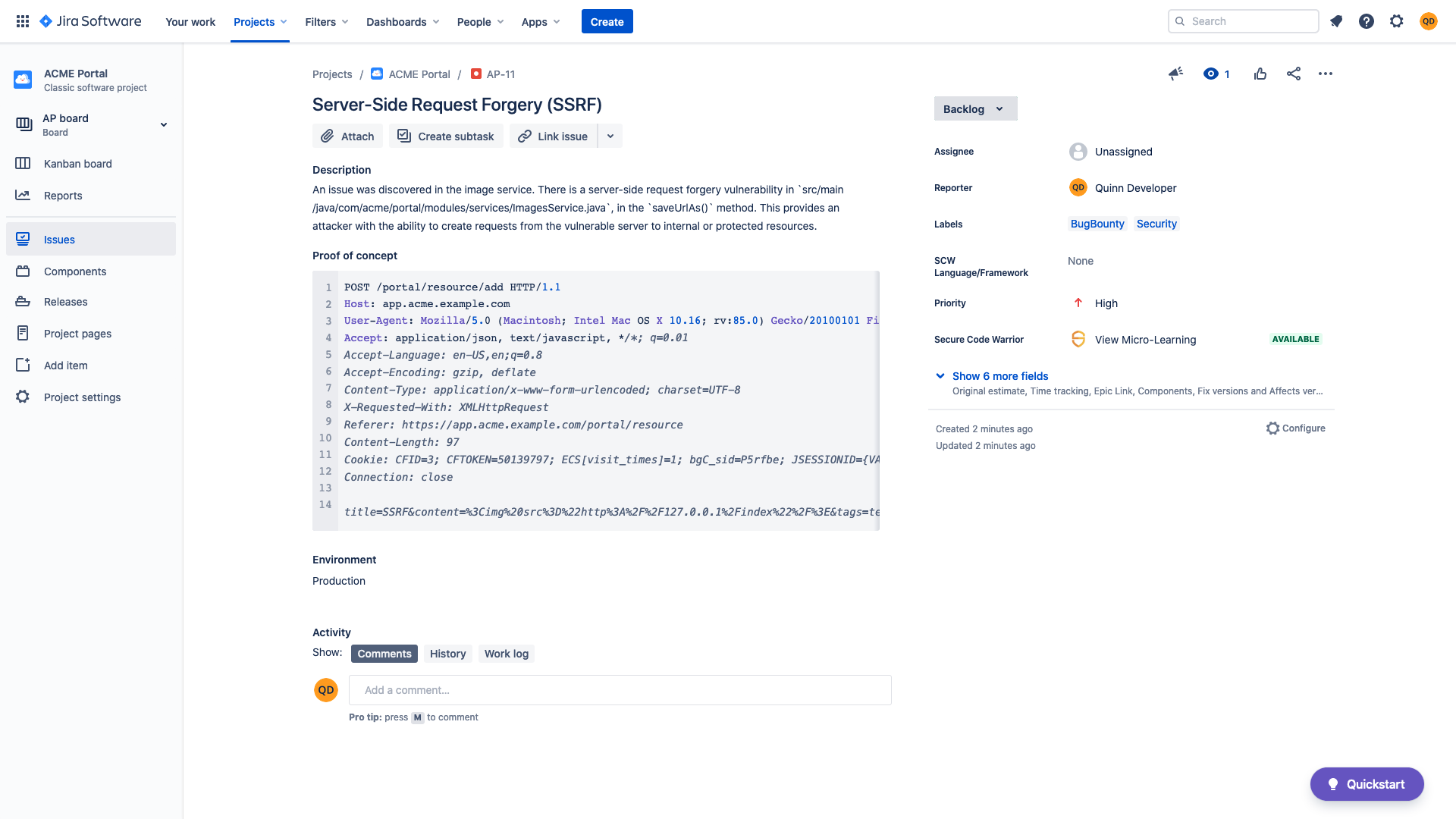The image size is (1456, 819).
Task: Open View Micro-Learning link
Action: pyautogui.click(x=1145, y=340)
